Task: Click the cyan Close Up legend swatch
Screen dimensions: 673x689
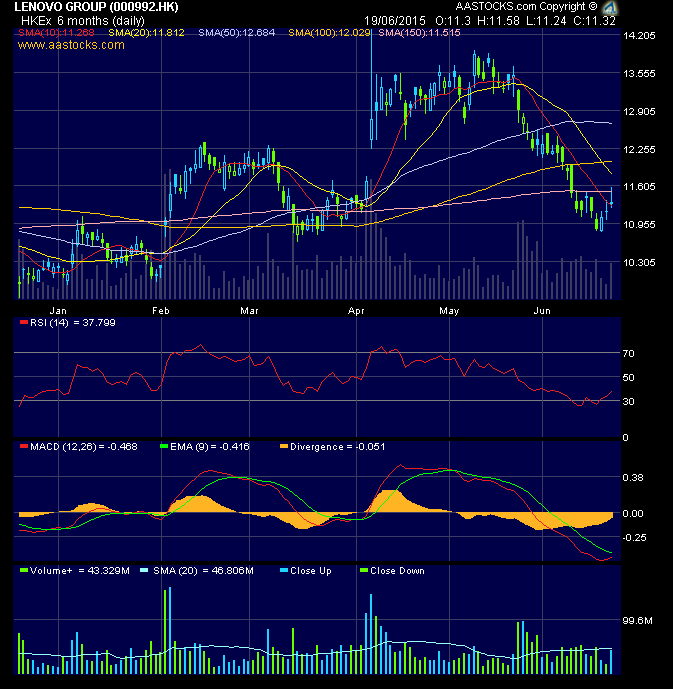Action: [x=284, y=570]
